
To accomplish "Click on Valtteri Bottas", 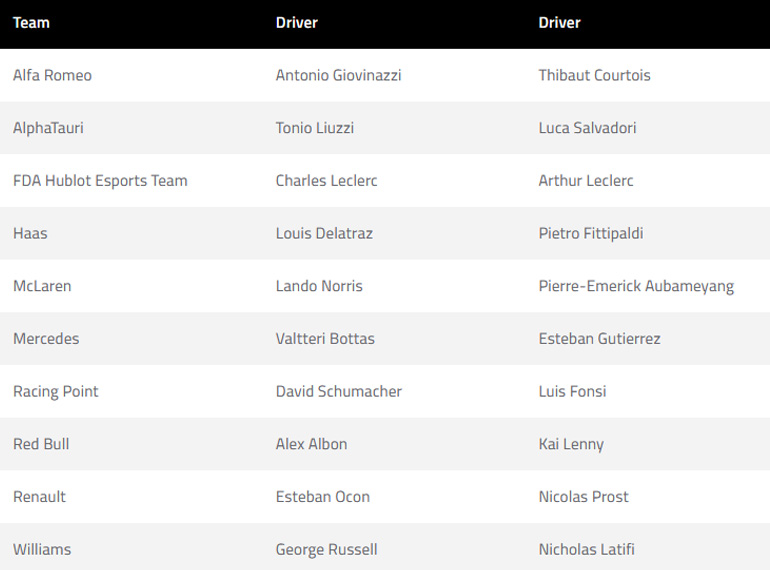I will tap(325, 339).
